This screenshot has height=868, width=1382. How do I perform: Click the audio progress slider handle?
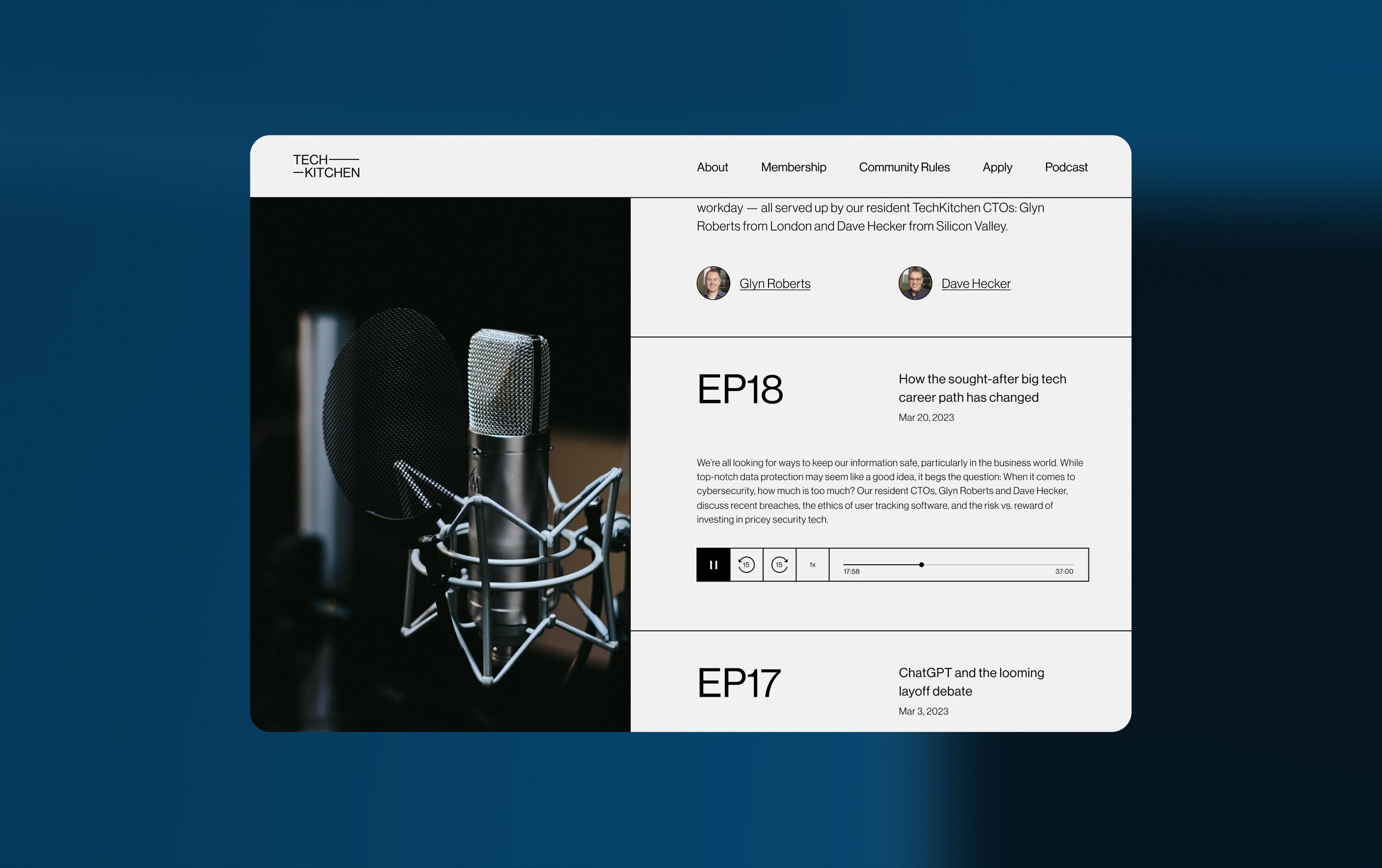point(921,565)
